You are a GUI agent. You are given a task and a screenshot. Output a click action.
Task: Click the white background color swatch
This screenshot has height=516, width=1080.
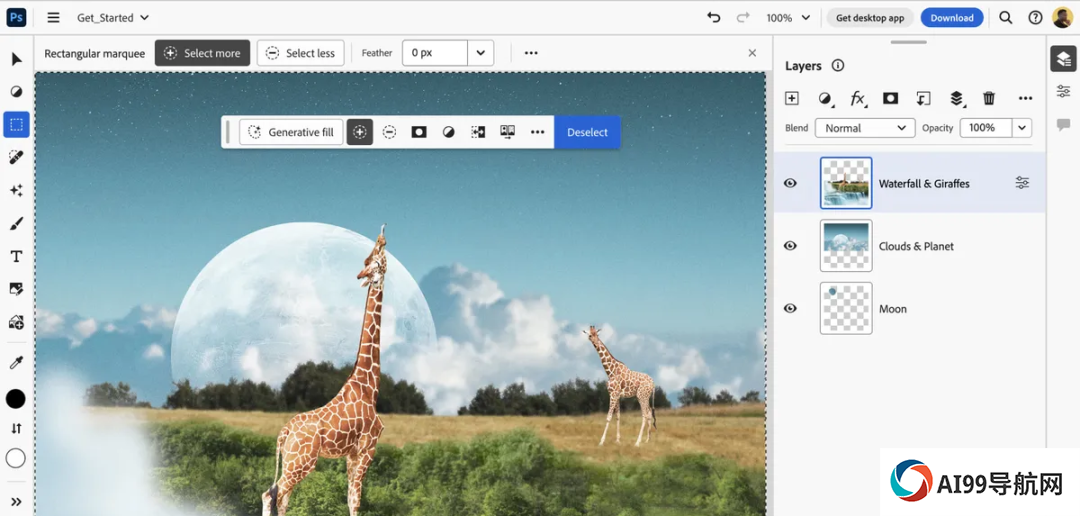click(16, 458)
